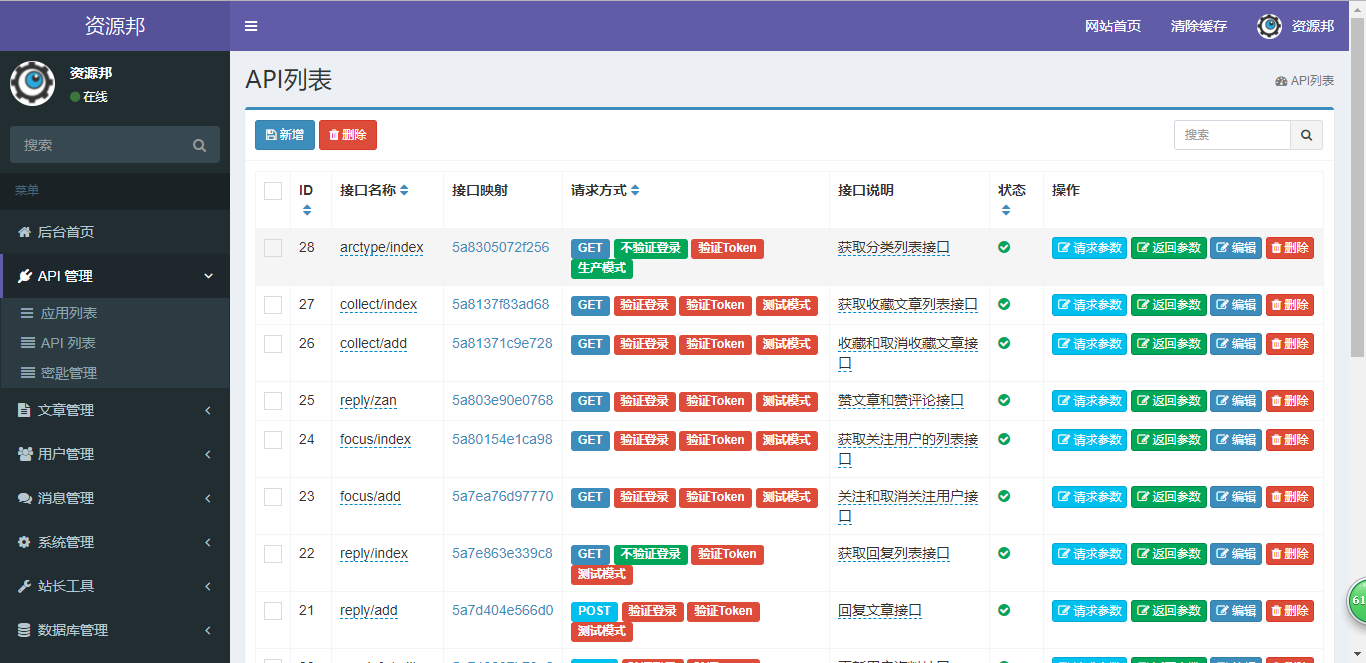Image resolution: width=1366 pixels, height=663 pixels.
Task: Click the status check icon for reply/zan
Action: click(1004, 400)
